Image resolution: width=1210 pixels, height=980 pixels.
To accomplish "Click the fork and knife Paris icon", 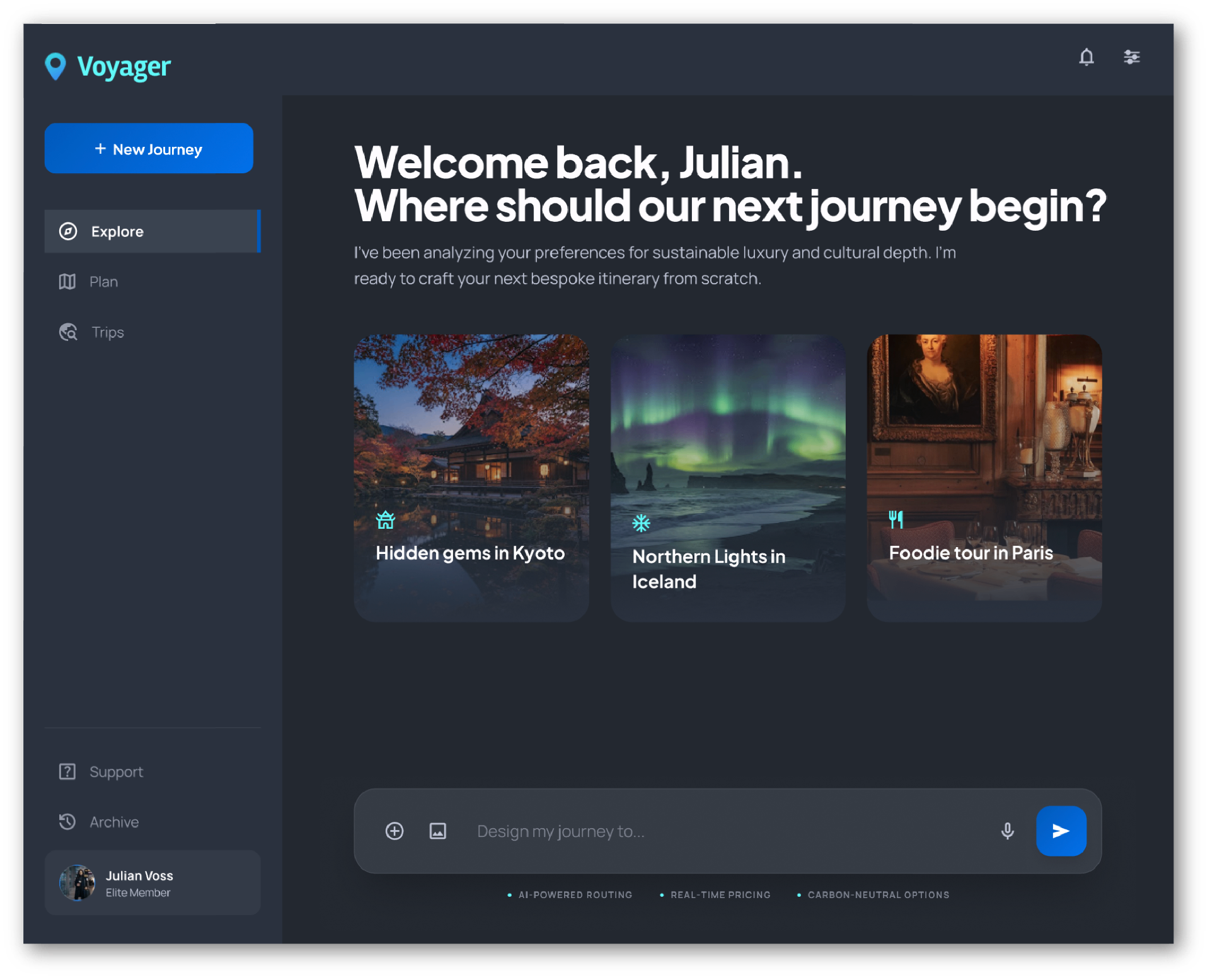I will (896, 519).
